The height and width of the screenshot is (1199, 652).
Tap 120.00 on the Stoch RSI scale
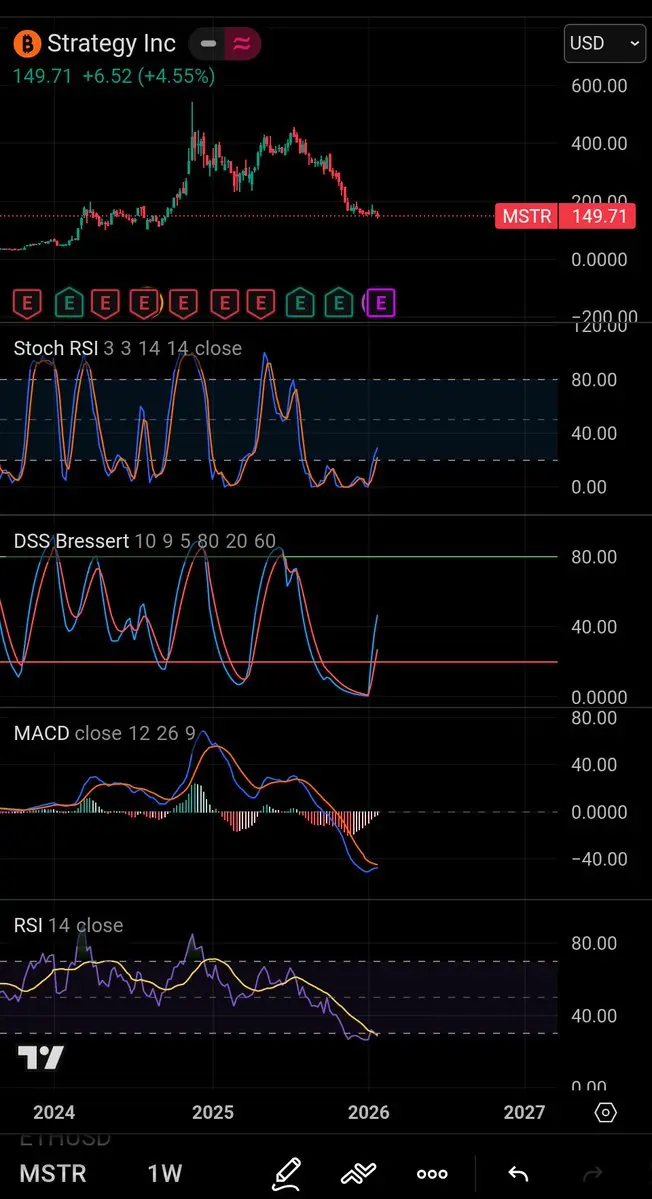[599, 327]
